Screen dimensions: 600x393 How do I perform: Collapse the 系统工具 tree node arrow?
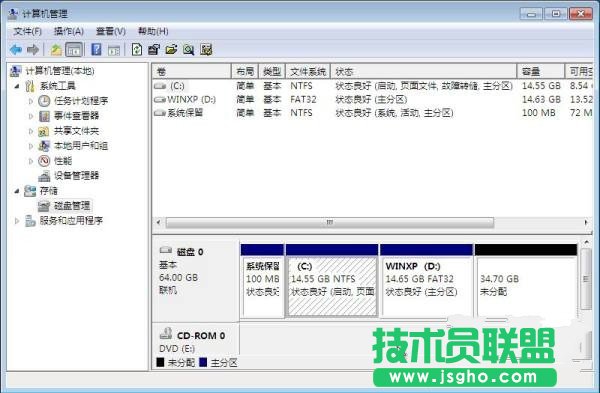pos(17,86)
